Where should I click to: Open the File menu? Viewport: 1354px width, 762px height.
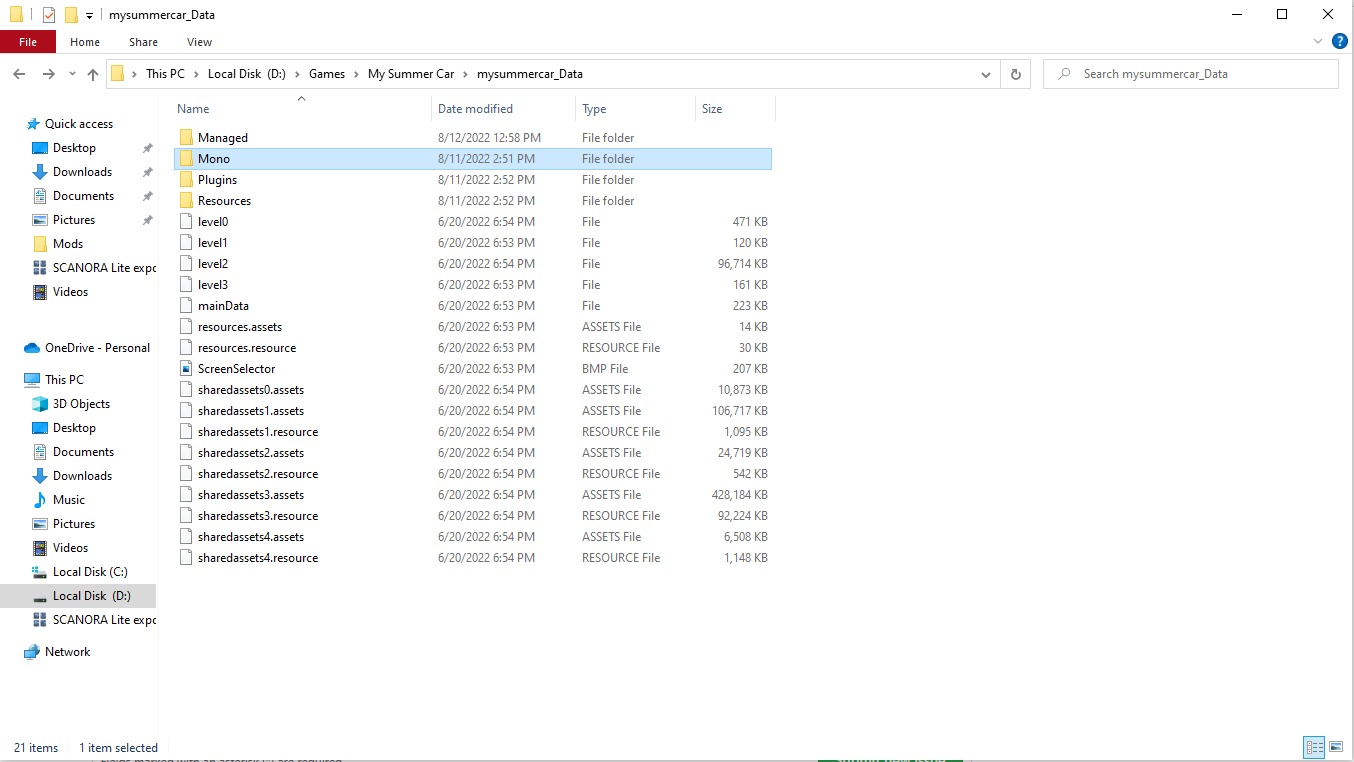click(28, 41)
